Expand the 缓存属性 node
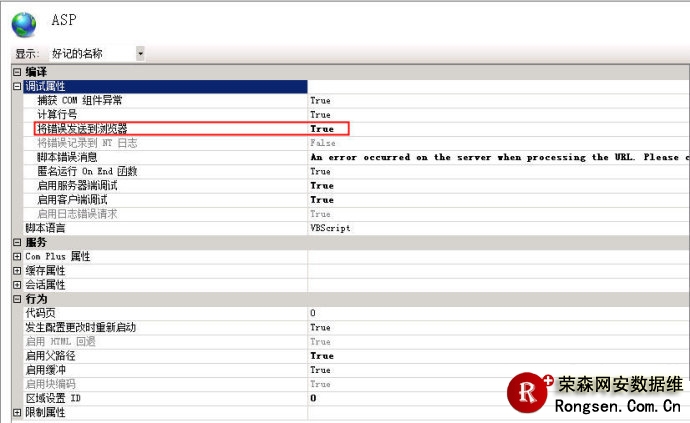 tap(17, 270)
